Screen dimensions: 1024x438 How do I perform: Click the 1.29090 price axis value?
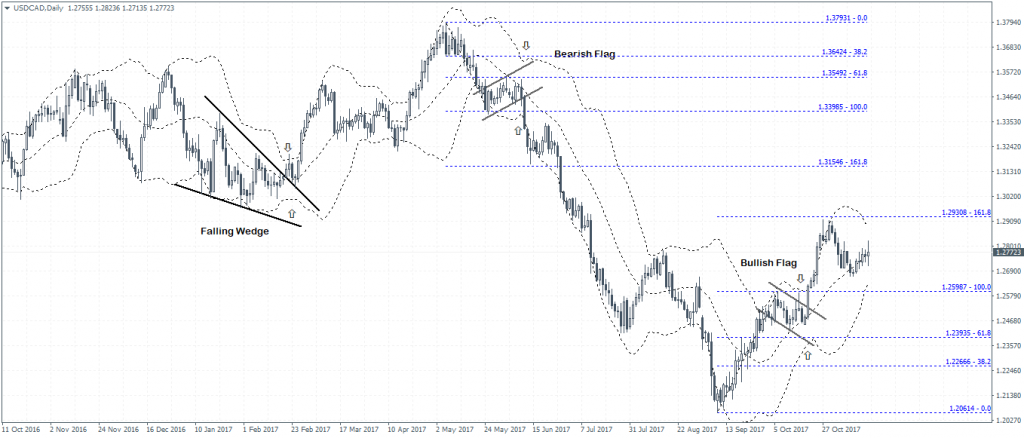point(1008,221)
